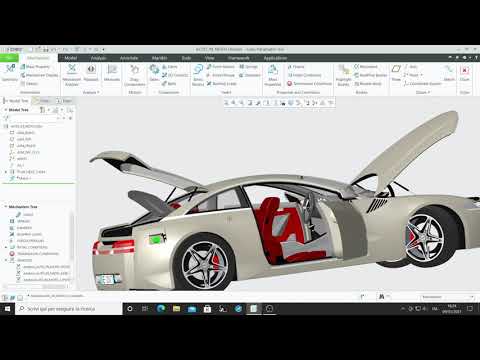This screenshot has width=480, height=360.
Task: Select the 3D Contacts tool
Action: pyautogui.click(x=175, y=75)
